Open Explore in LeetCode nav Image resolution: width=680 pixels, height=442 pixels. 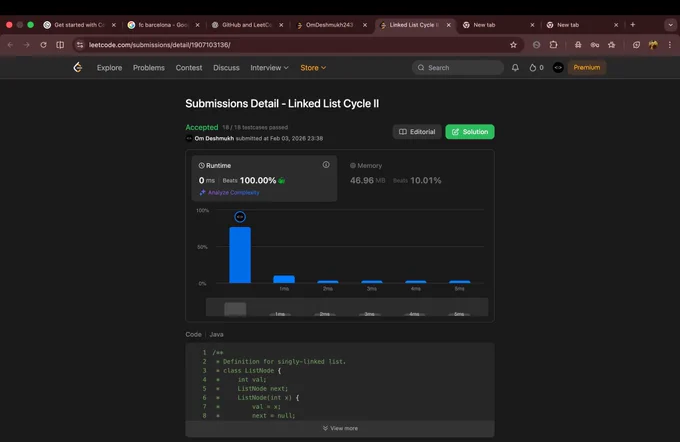point(109,68)
